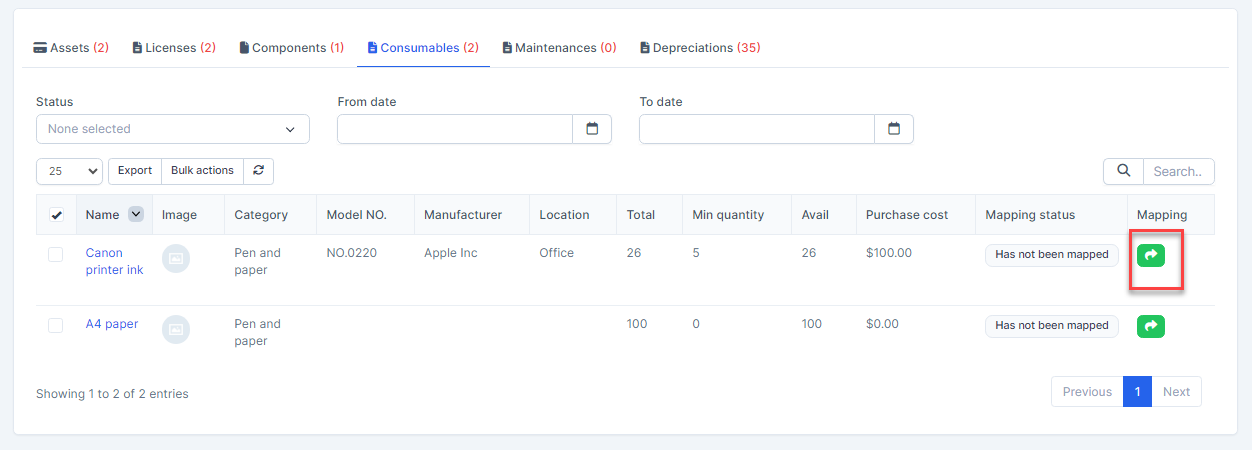Click the A4 paper image placeholder
The width and height of the screenshot is (1252, 450).
[176, 328]
